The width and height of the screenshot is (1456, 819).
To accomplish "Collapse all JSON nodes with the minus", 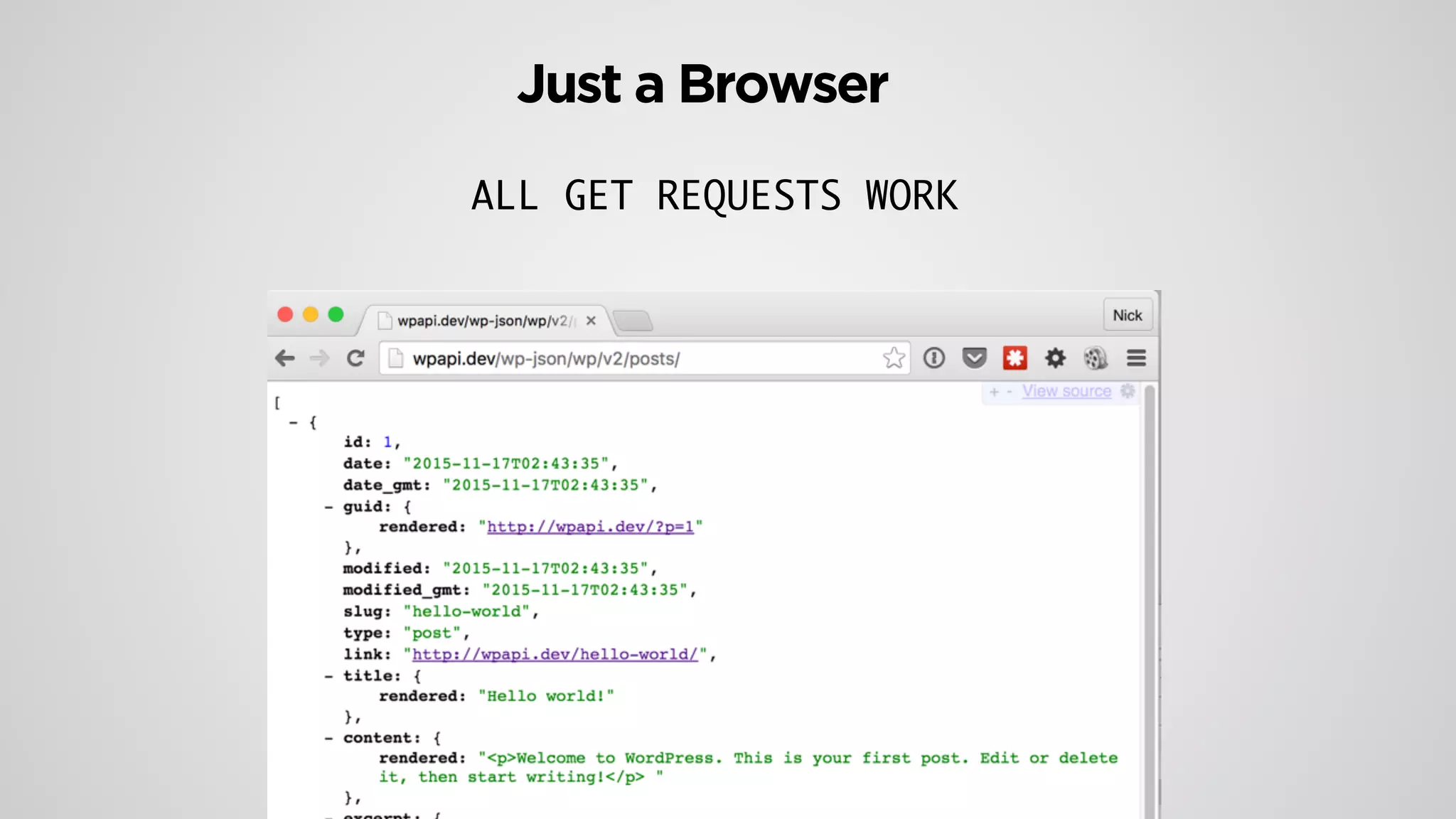I will click(x=1009, y=392).
